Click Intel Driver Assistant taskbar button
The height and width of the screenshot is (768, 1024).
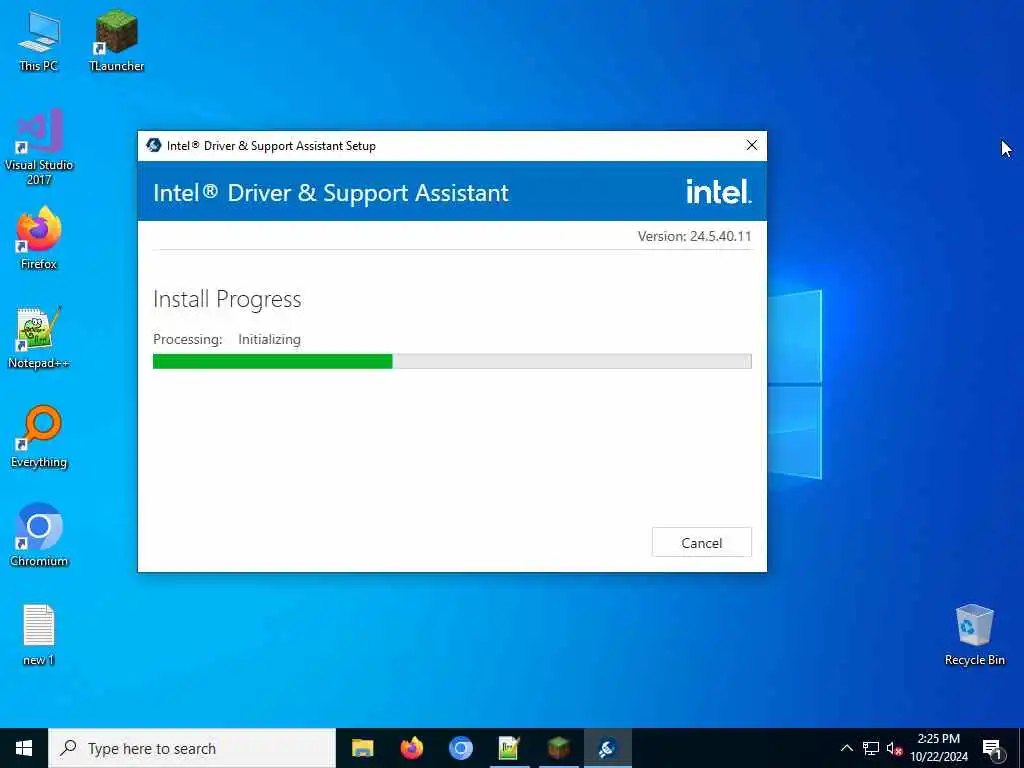point(607,748)
